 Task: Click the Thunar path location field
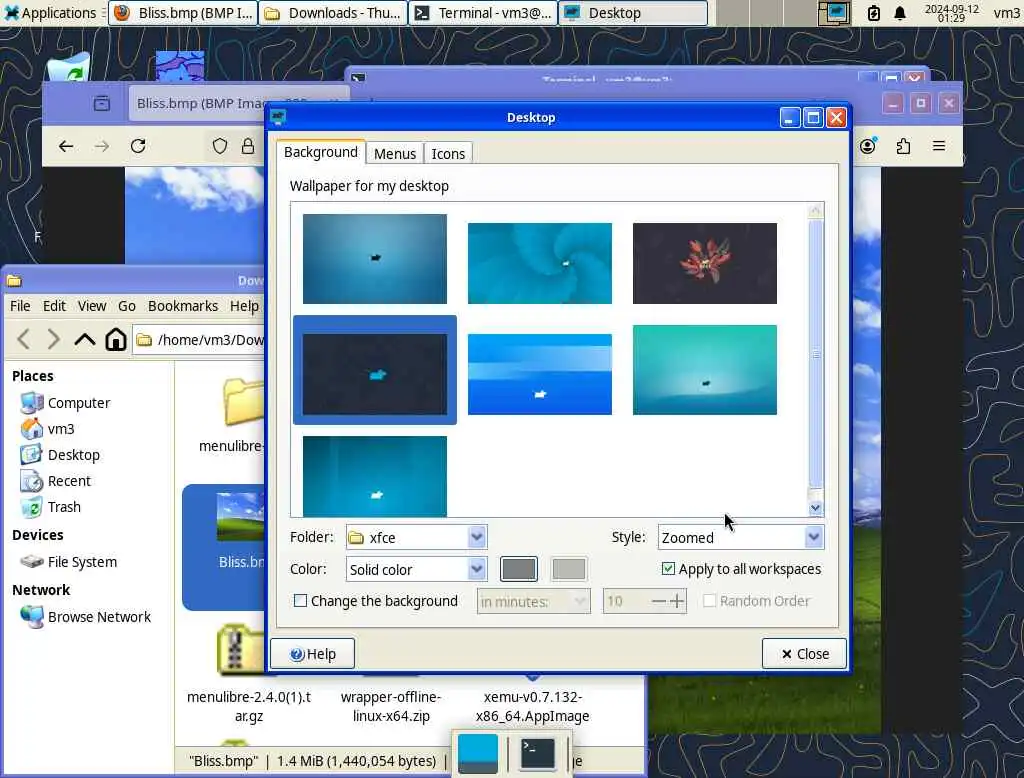pos(200,340)
